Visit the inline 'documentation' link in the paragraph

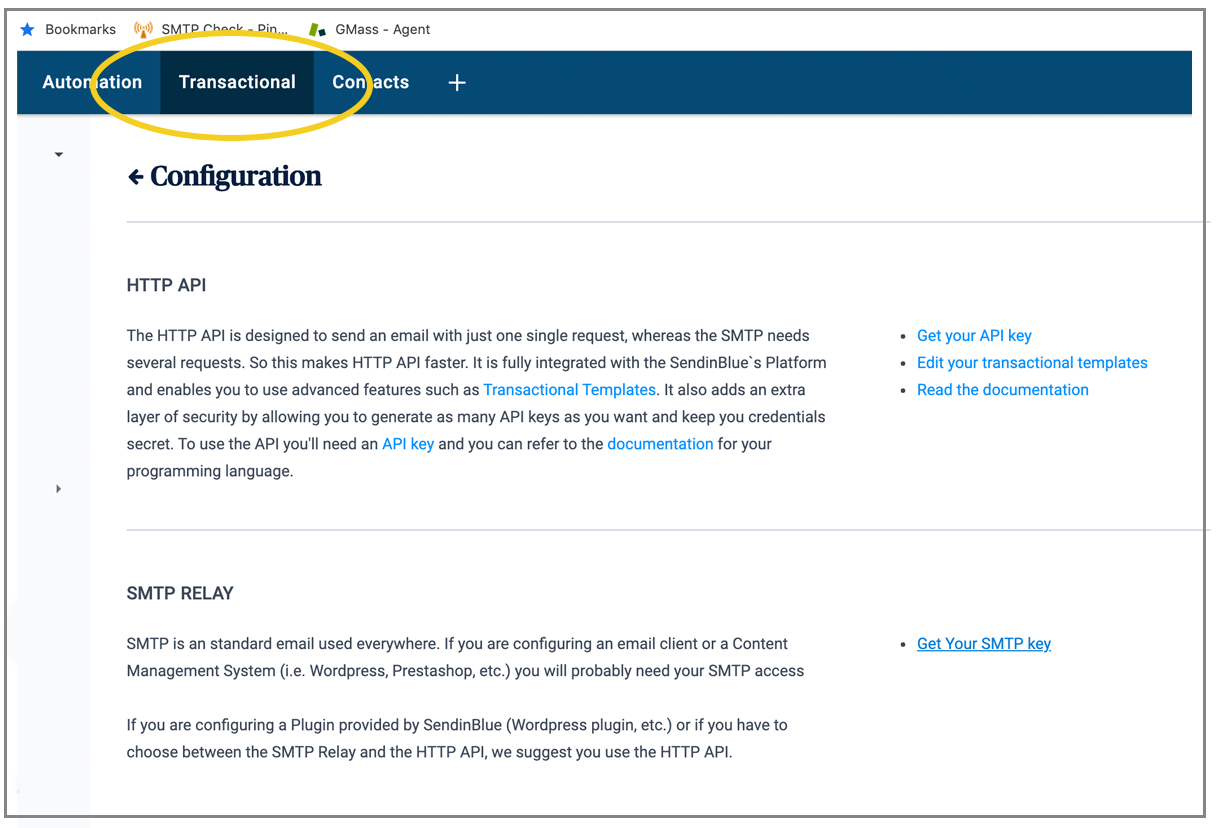[660, 444]
